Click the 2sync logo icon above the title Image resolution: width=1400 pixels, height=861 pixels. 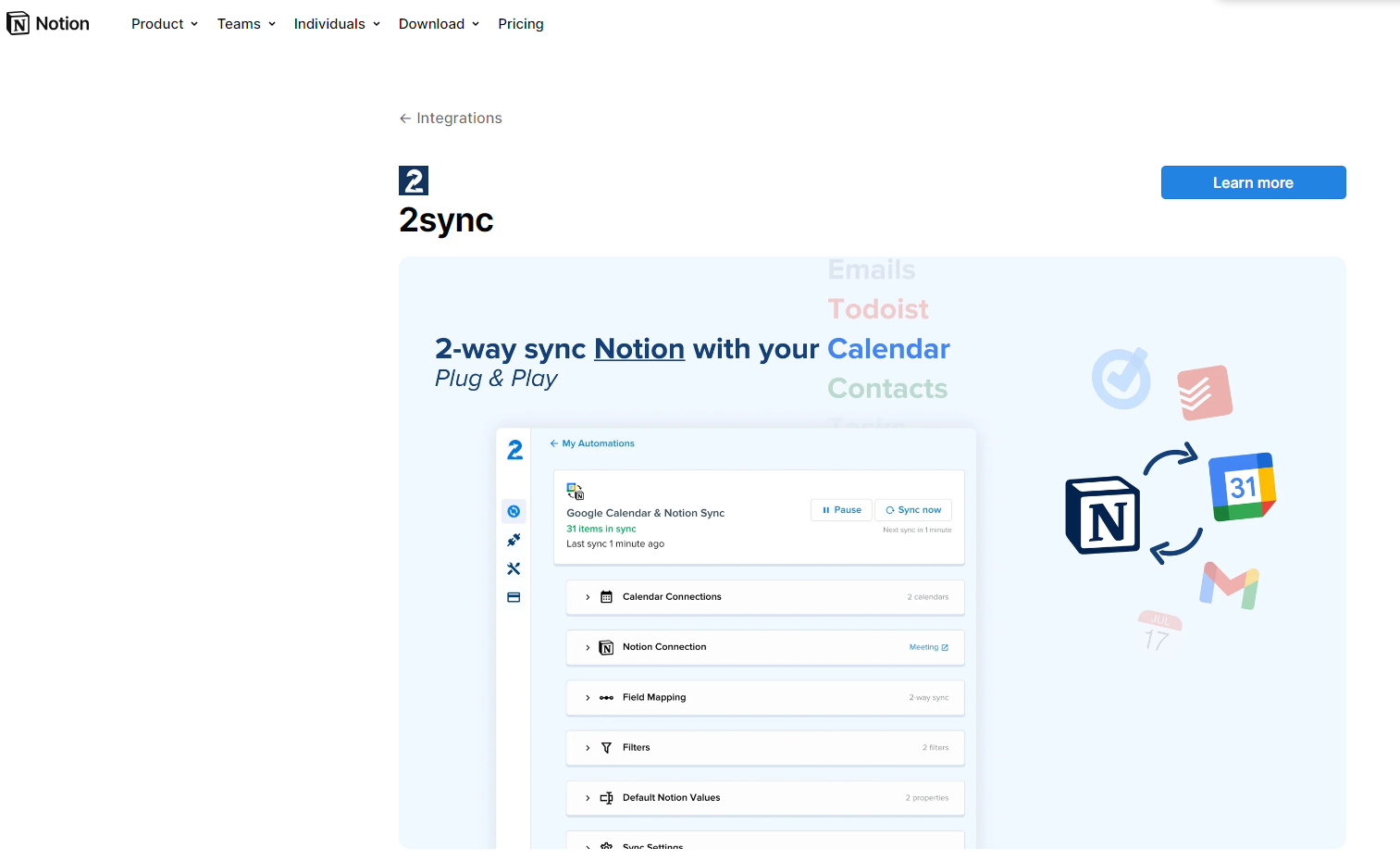click(414, 181)
